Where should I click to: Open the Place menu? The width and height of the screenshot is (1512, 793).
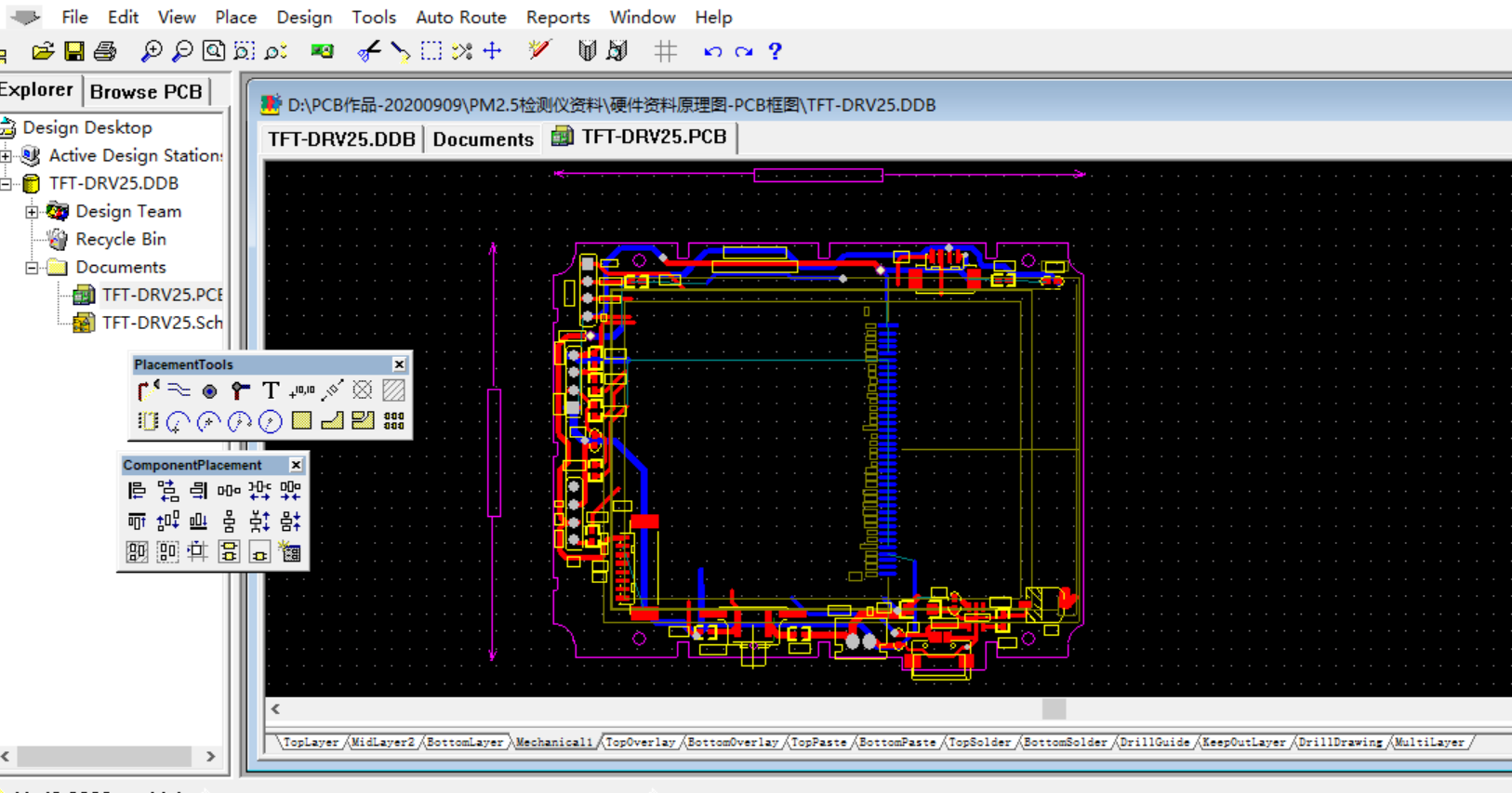click(x=235, y=17)
